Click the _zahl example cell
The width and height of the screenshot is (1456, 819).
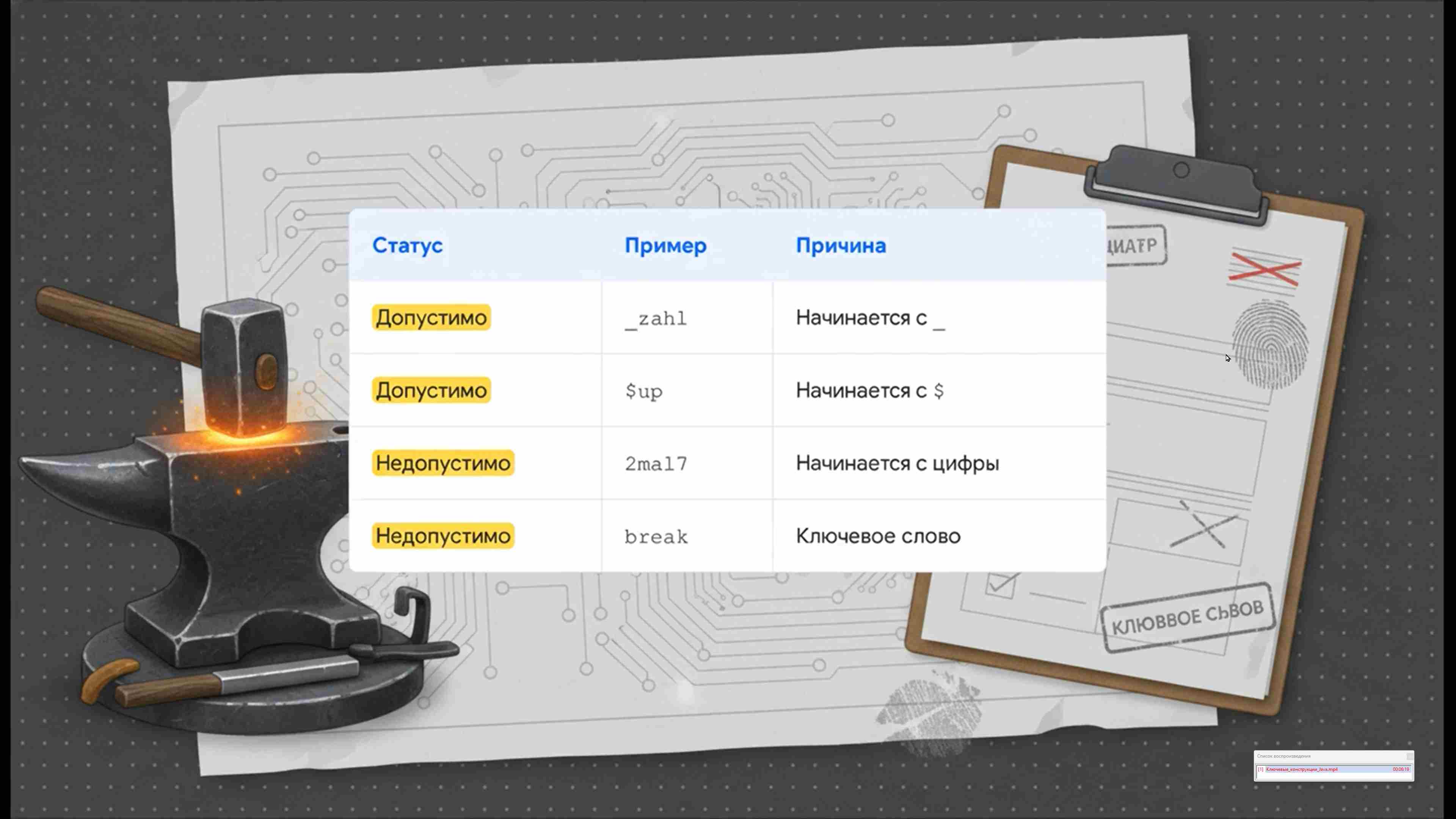click(x=687, y=318)
